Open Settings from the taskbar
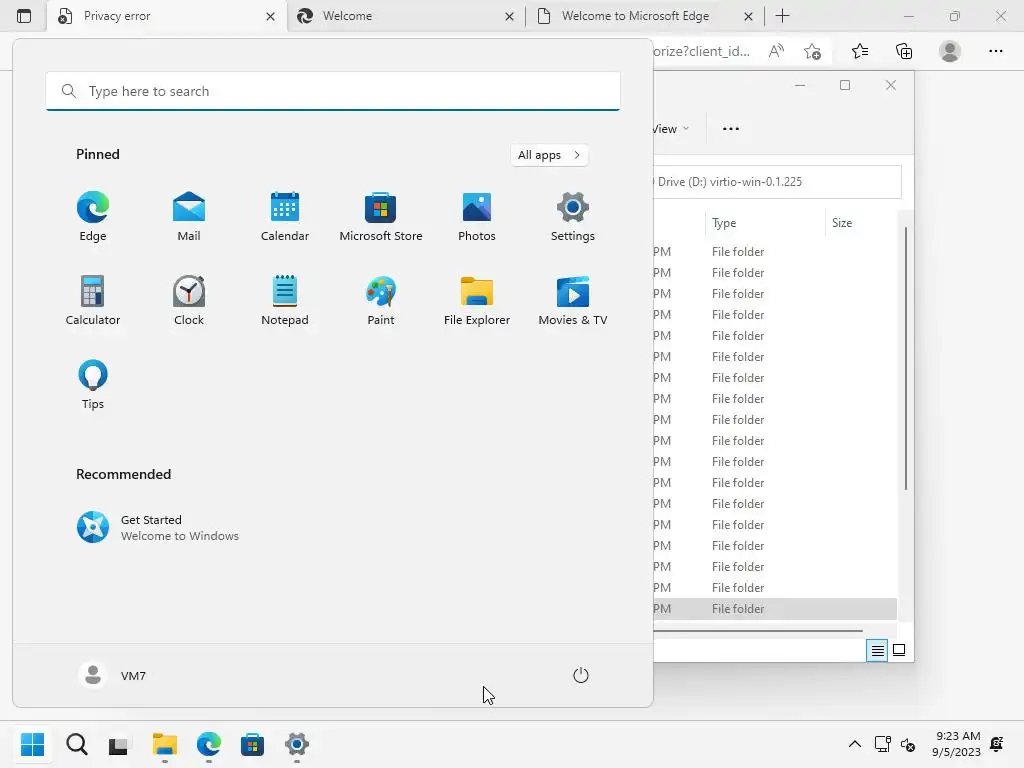 pos(296,744)
